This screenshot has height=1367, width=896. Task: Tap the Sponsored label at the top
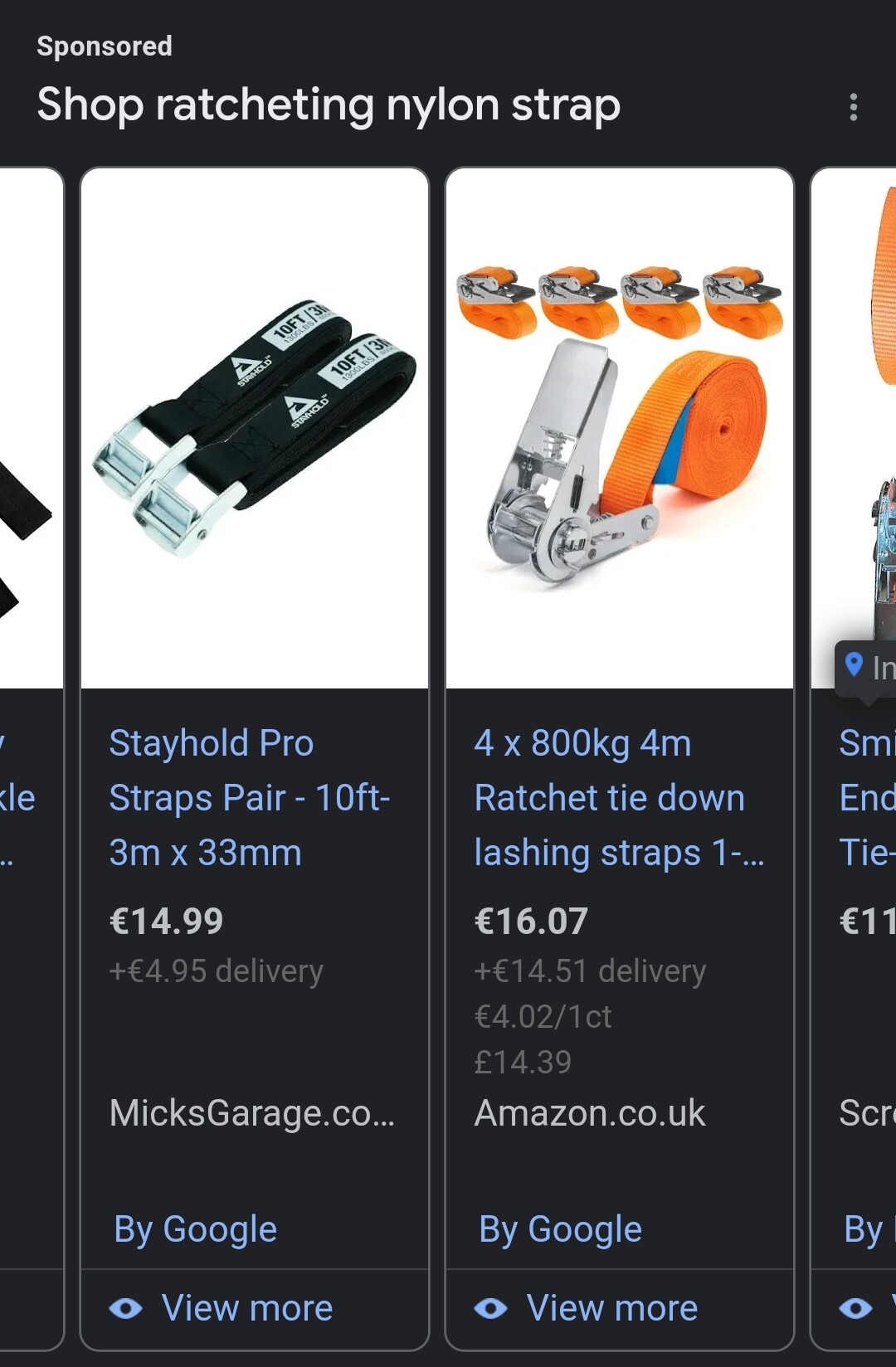click(x=105, y=46)
